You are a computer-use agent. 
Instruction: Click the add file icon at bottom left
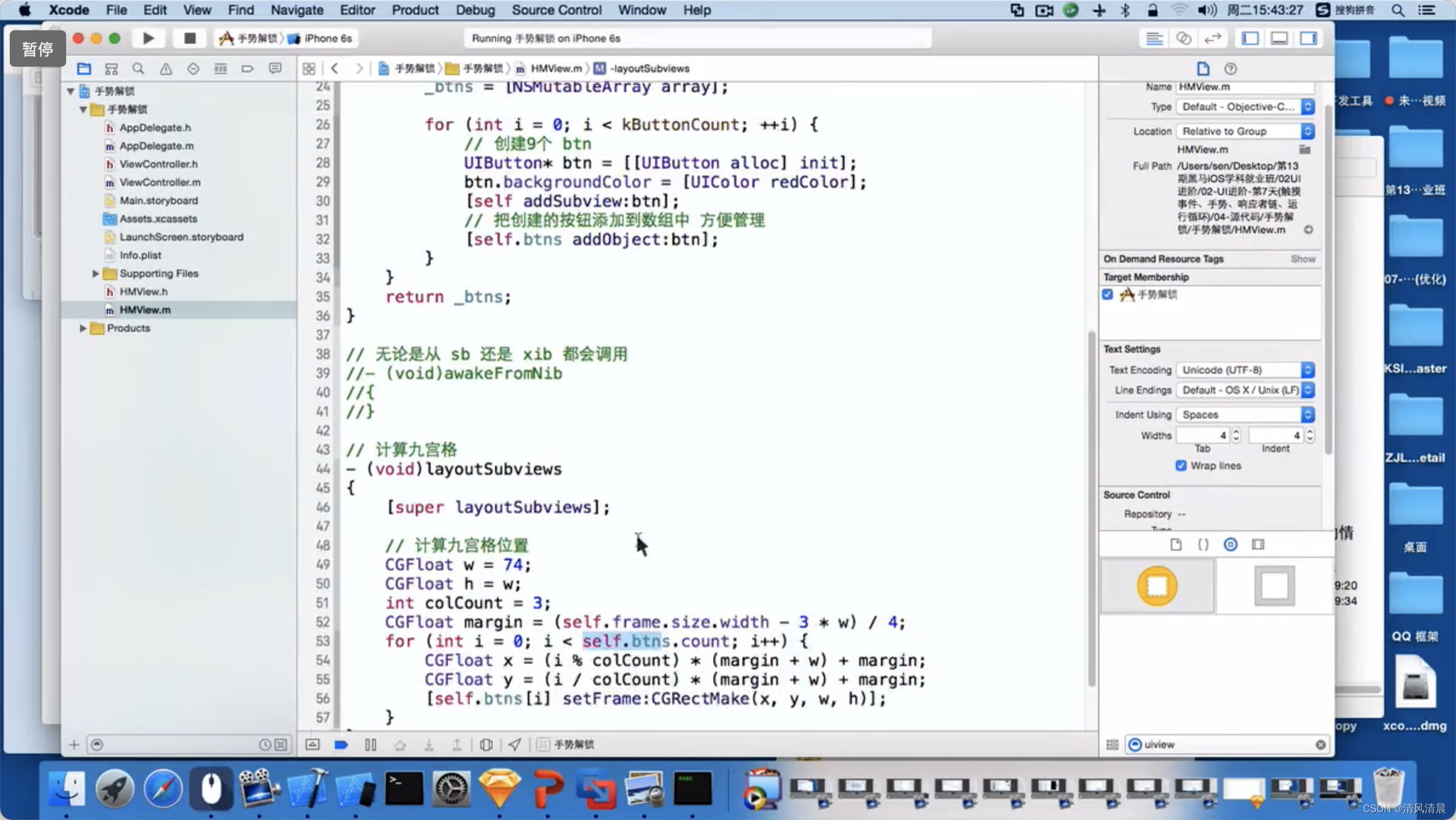74,743
